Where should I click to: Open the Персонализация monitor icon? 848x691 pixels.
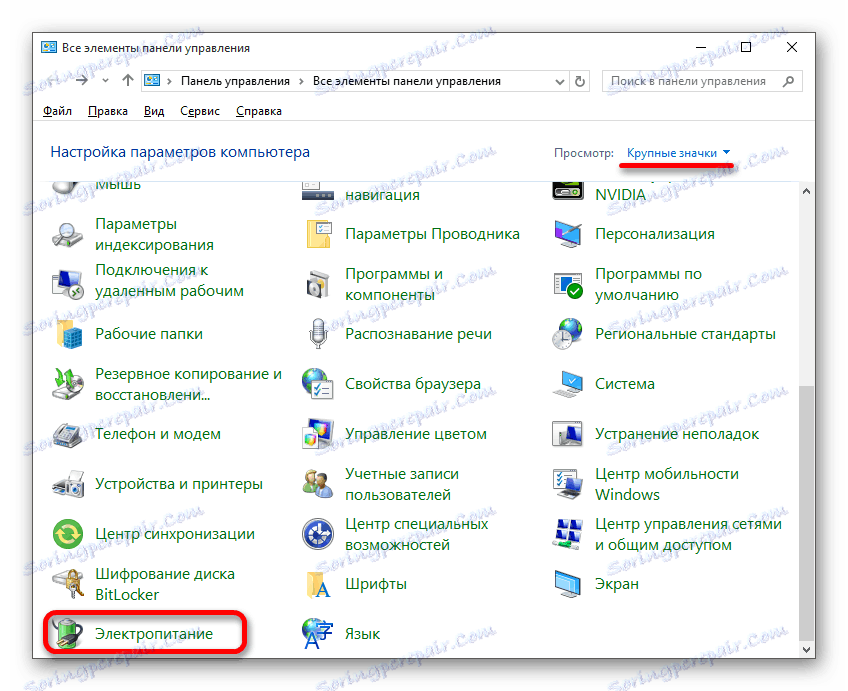[x=567, y=235]
